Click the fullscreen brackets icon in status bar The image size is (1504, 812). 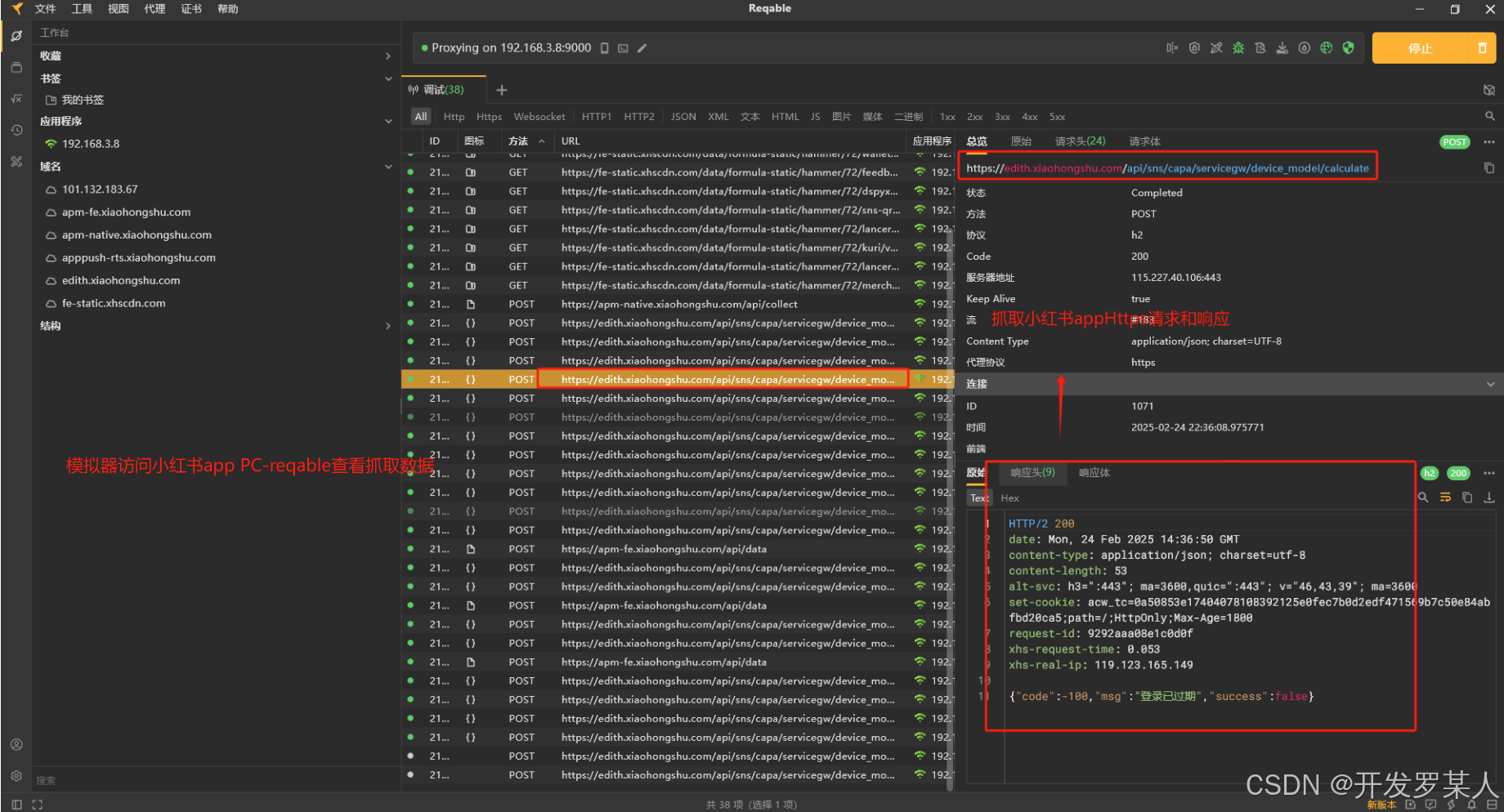(x=37, y=805)
